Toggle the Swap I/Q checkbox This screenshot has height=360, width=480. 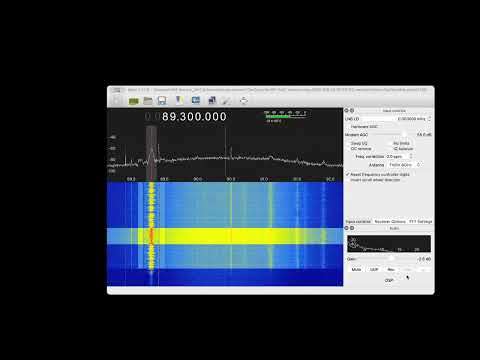356,143
